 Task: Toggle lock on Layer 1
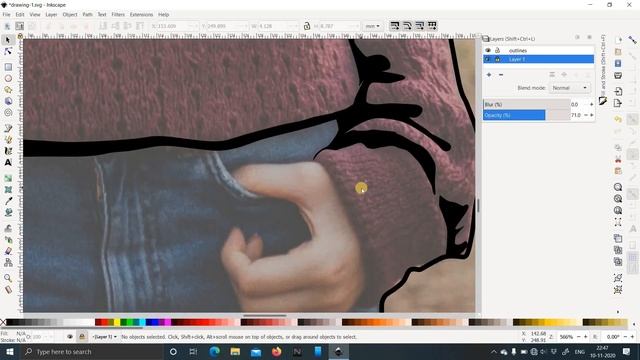point(497,59)
